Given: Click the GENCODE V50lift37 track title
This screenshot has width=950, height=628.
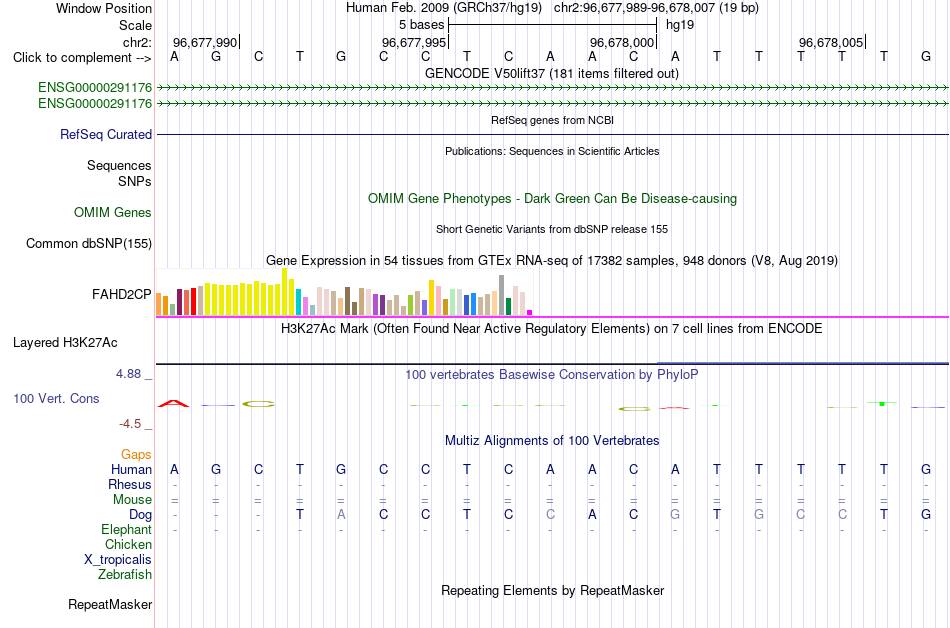Looking at the screenshot, I should click(552, 73).
